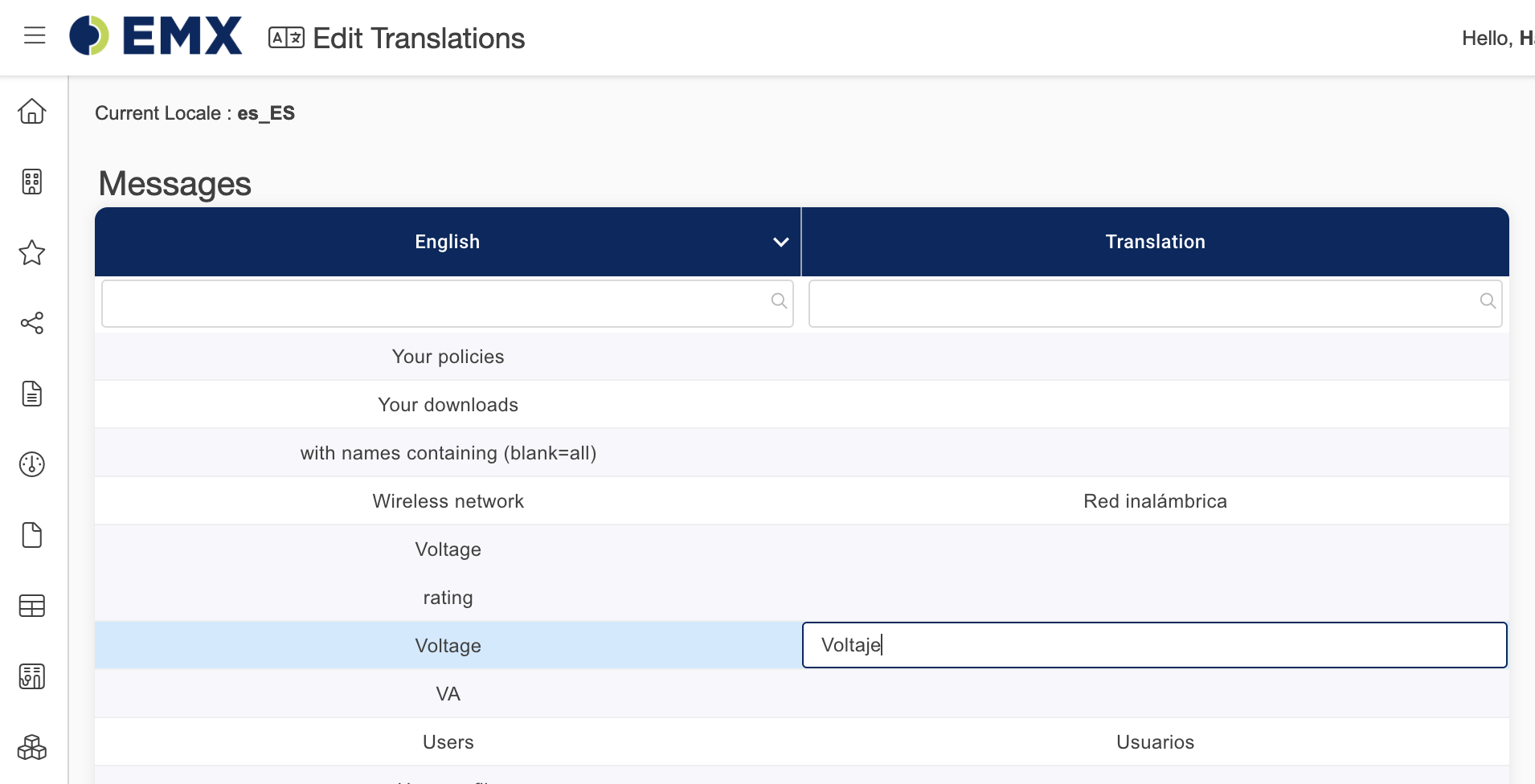Image resolution: width=1535 pixels, height=784 pixels.
Task: Click the Translation column header
Action: (1156, 242)
